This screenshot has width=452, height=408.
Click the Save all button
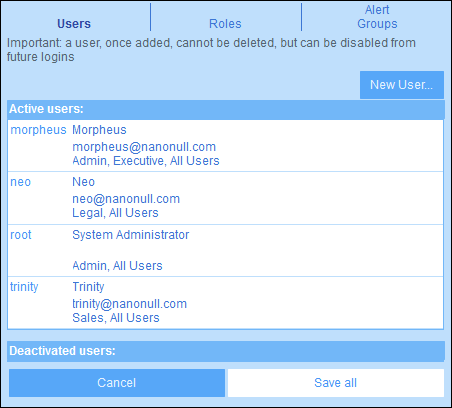point(336,383)
